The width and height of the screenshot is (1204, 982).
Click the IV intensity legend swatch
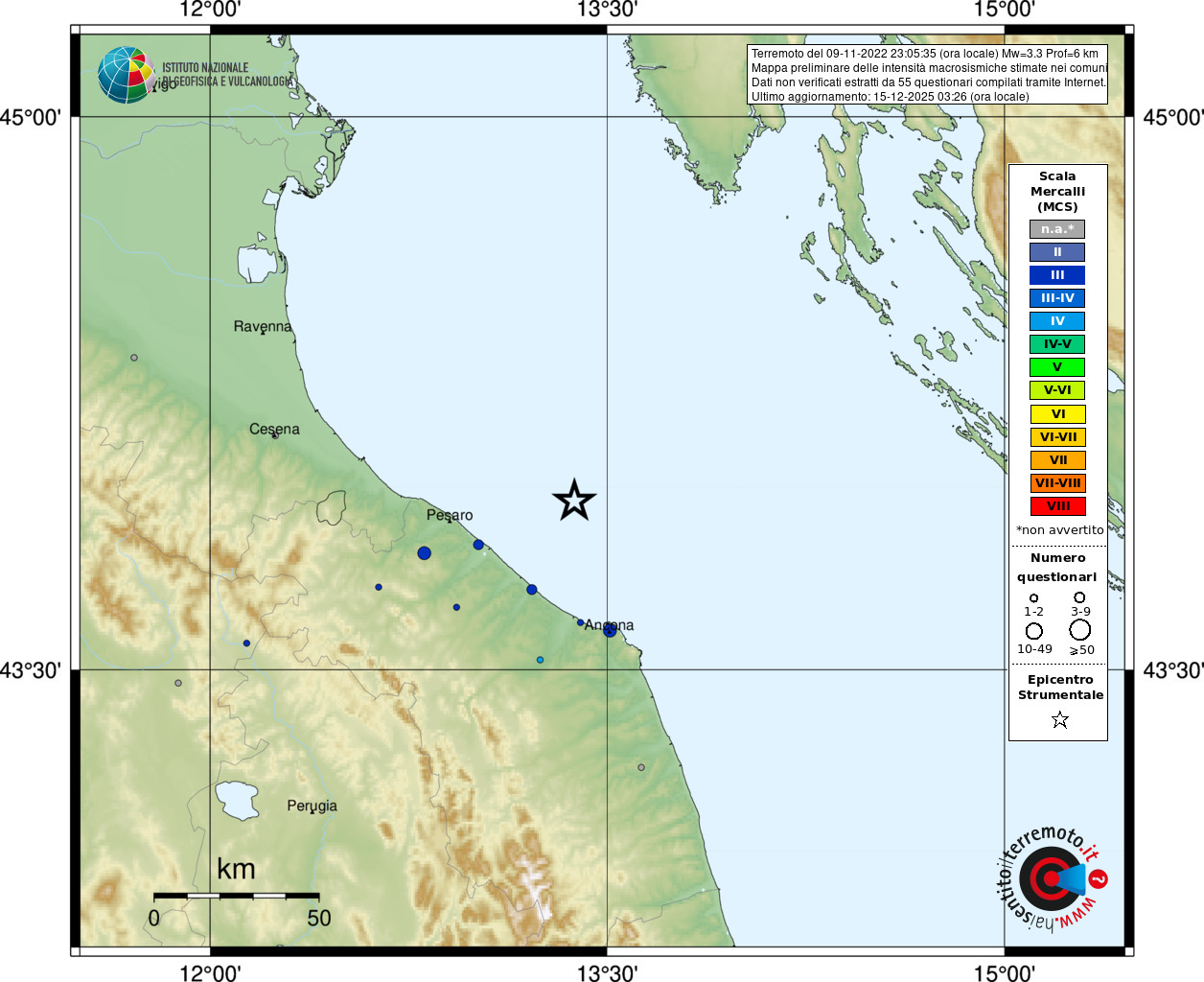[1057, 321]
